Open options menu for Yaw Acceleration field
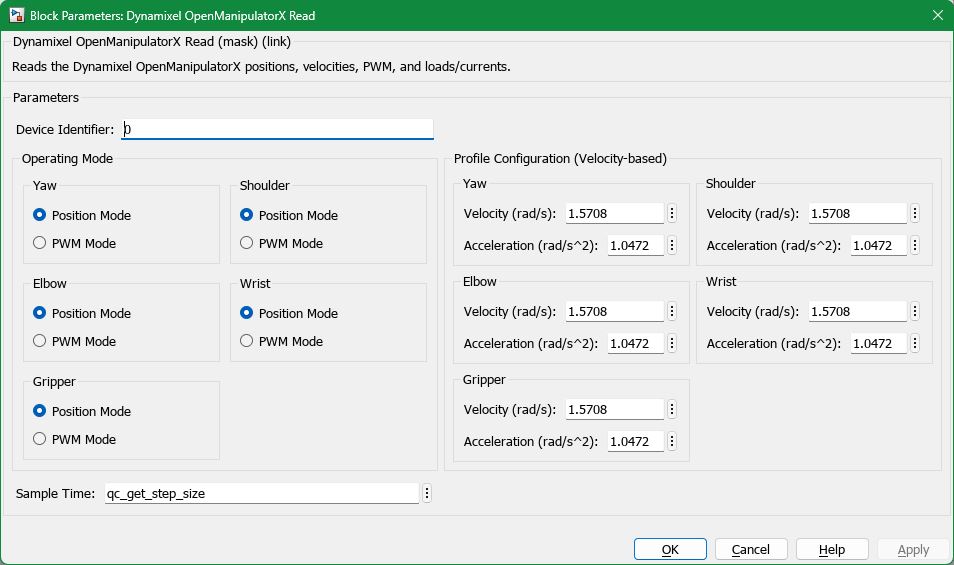 tap(672, 245)
